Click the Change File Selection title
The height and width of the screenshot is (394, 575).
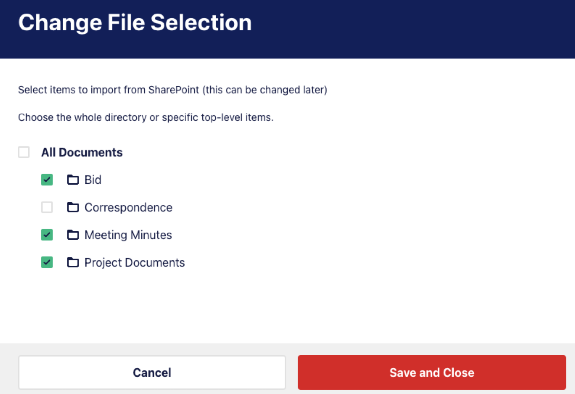tap(135, 23)
